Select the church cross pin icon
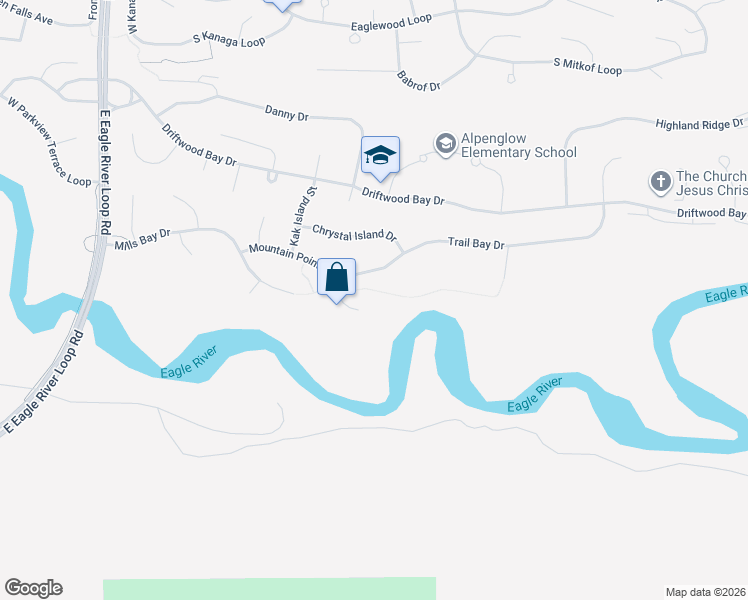The width and height of the screenshot is (748, 600). [x=661, y=183]
